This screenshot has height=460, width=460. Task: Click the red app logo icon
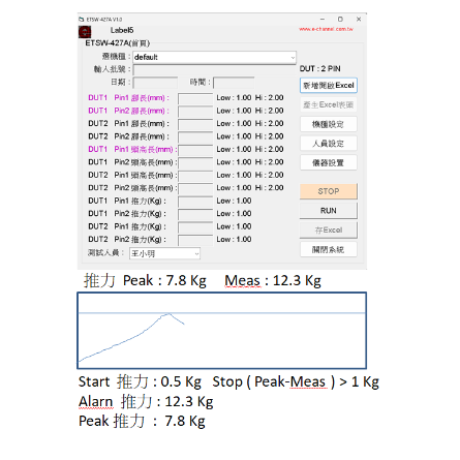85,32
